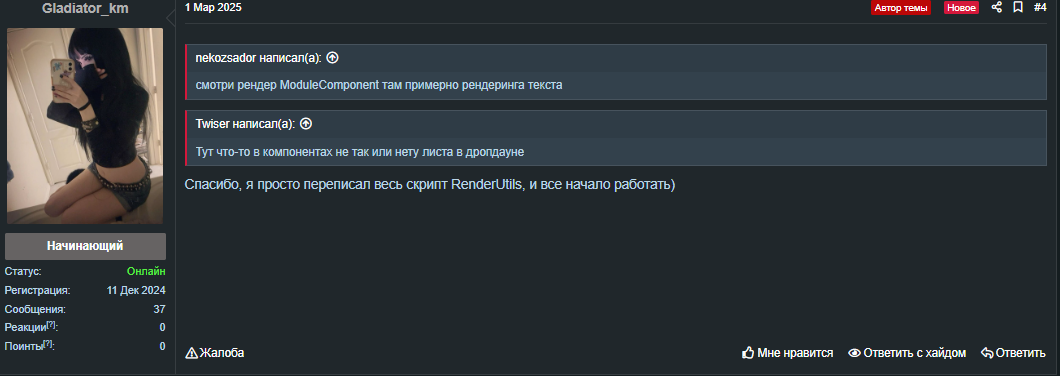Open the Поинты question mark hint
The height and width of the screenshot is (376, 1060).
47,344
